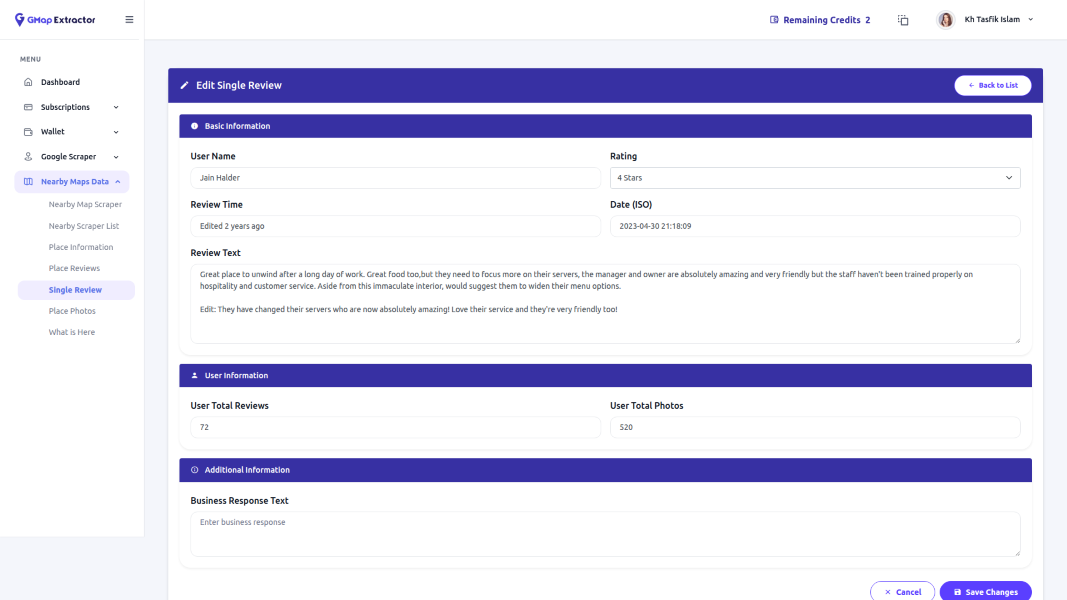Click the copy icon in top bar
1067x600 pixels.
point(903,20)
